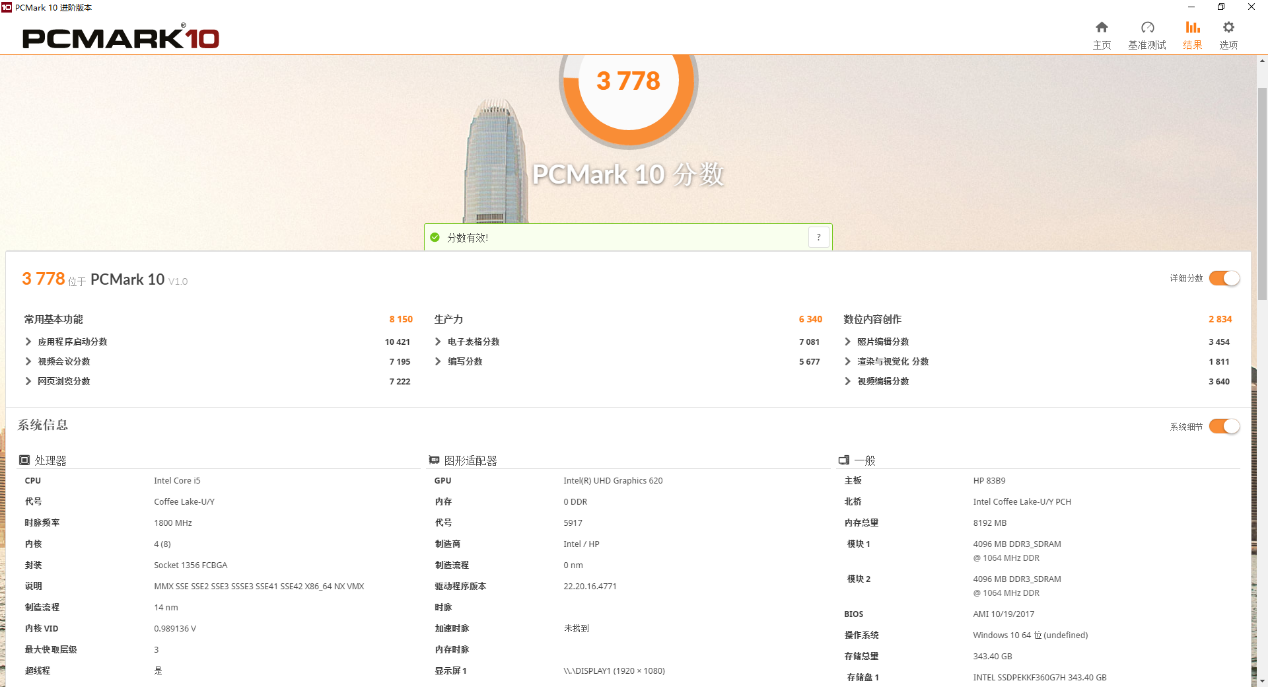This screenshot has width=1268, height=687.
Task: Click the 1800 MHz clock value
Action: [173, 523]
